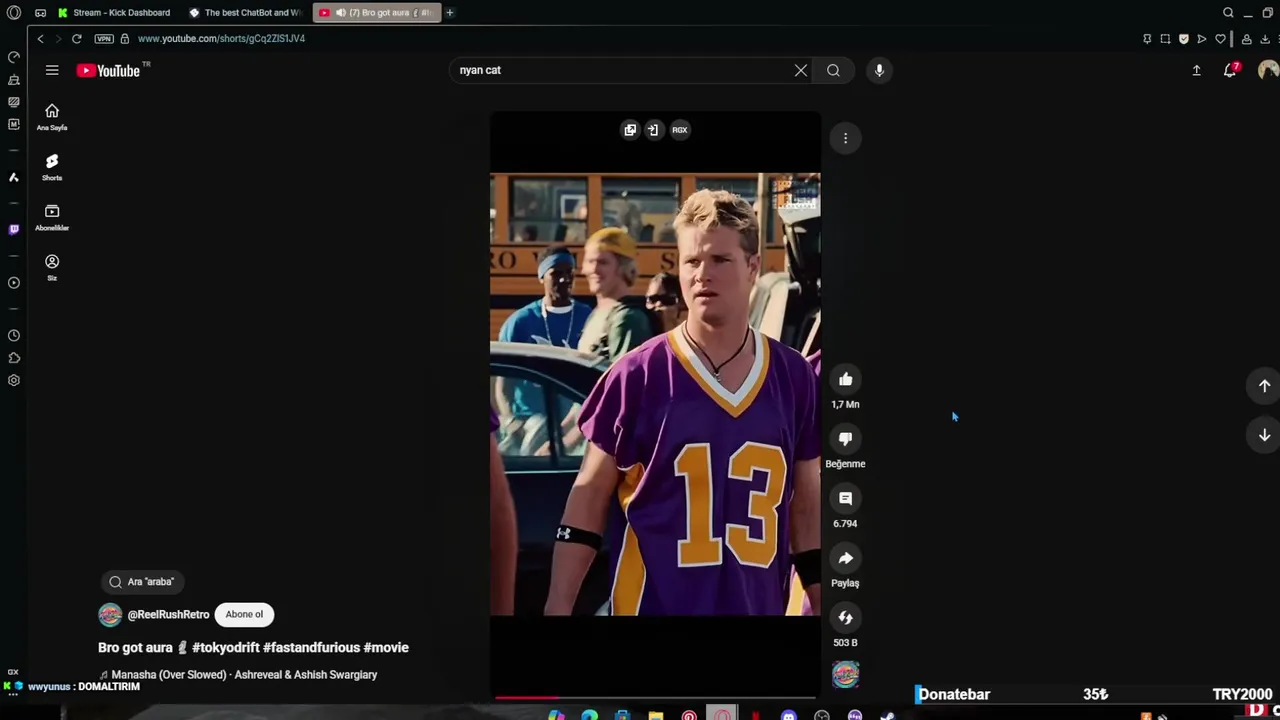Click the tab islands workspace icon
This screenshot has height=720, width=1280.
40,13
